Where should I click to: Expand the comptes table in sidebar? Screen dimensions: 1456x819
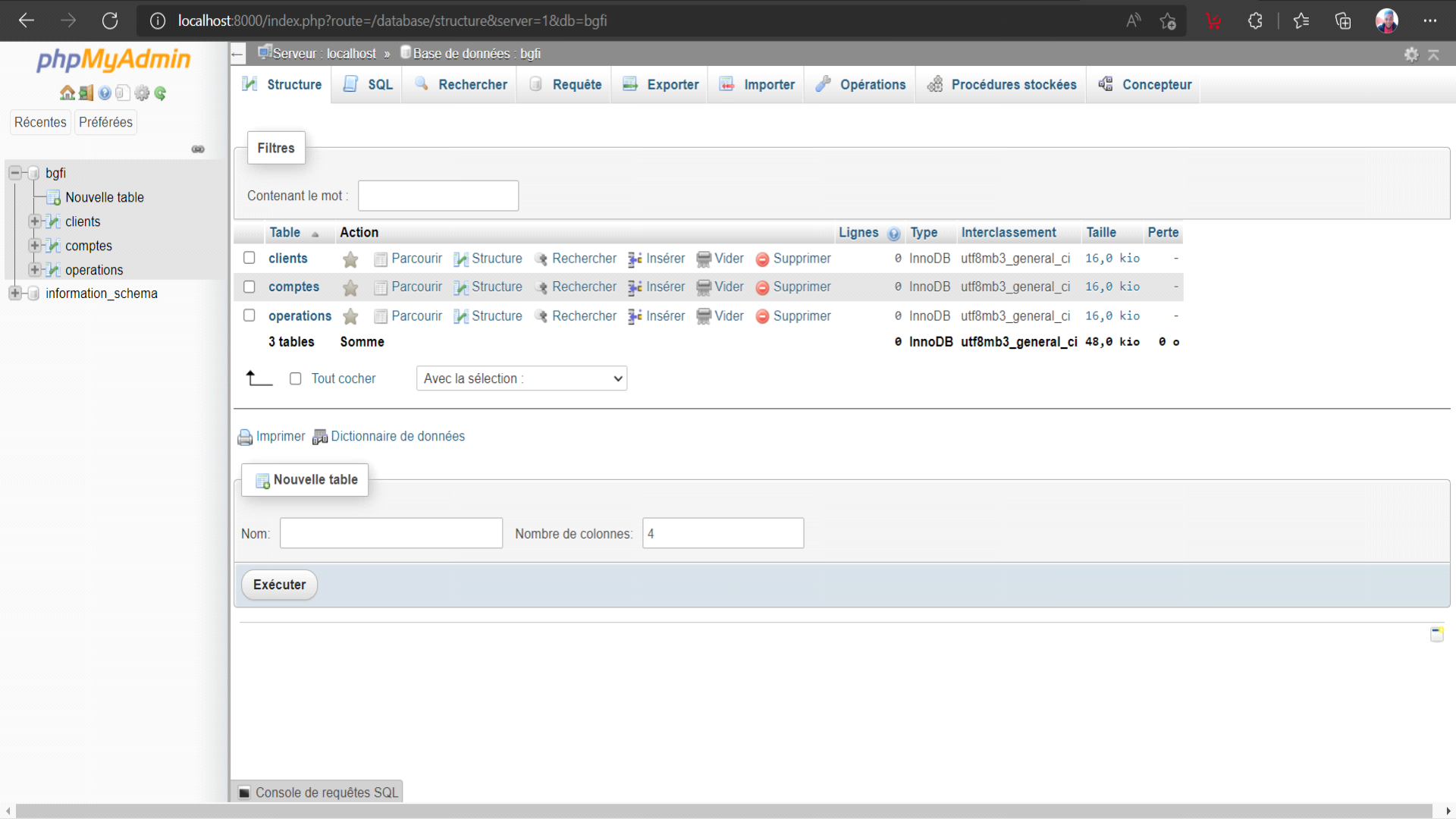coord(34,246)
